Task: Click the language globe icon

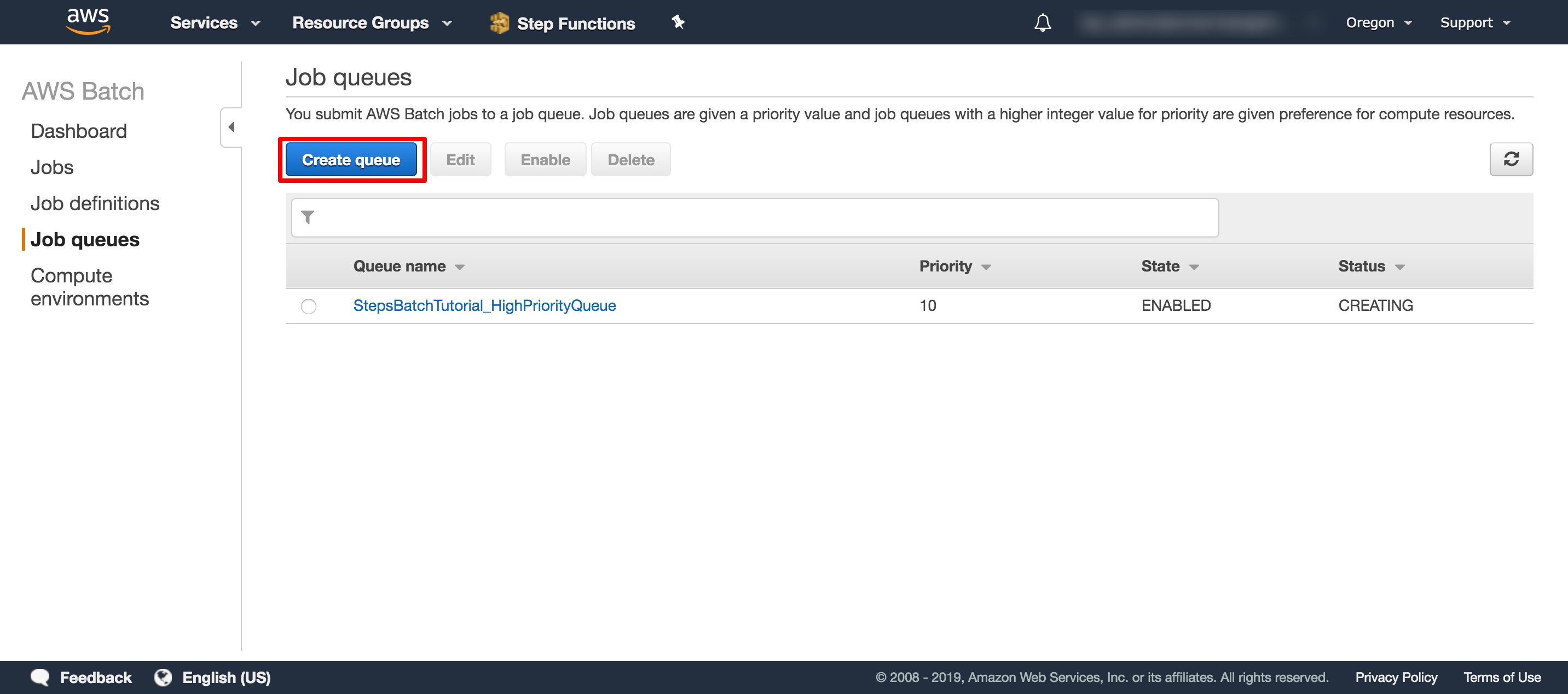Action: point(163,677)
